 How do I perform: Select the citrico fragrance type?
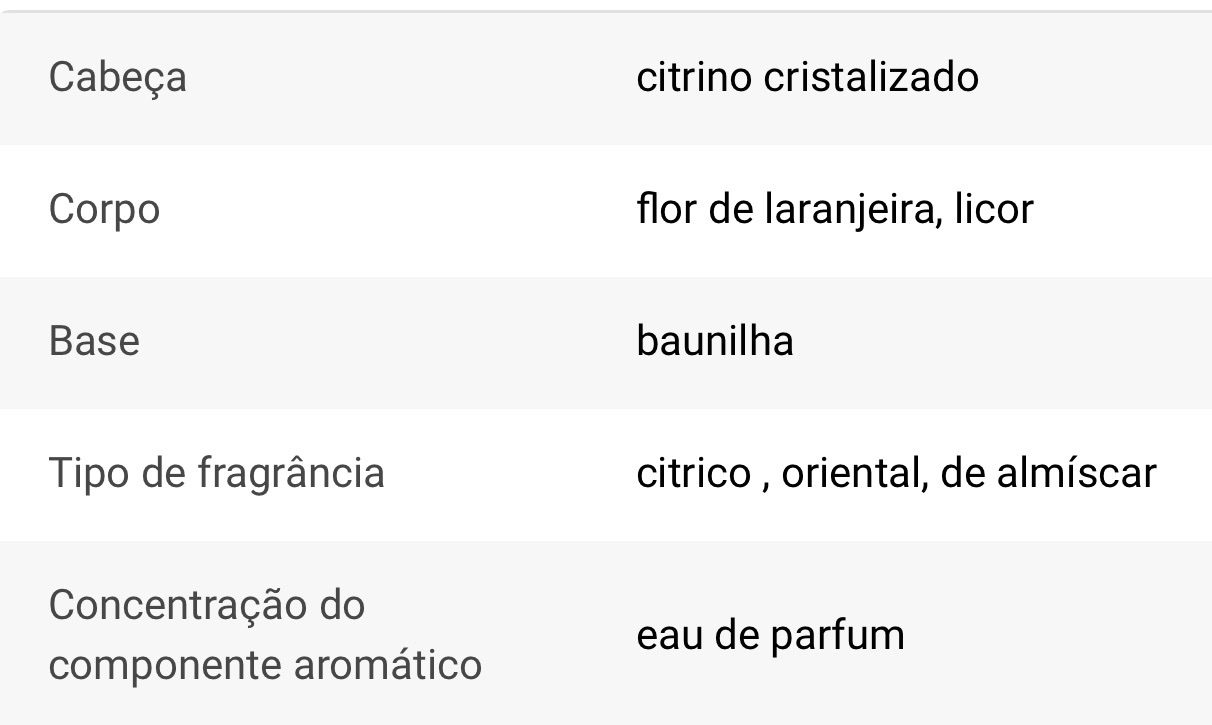pos(693,473)
